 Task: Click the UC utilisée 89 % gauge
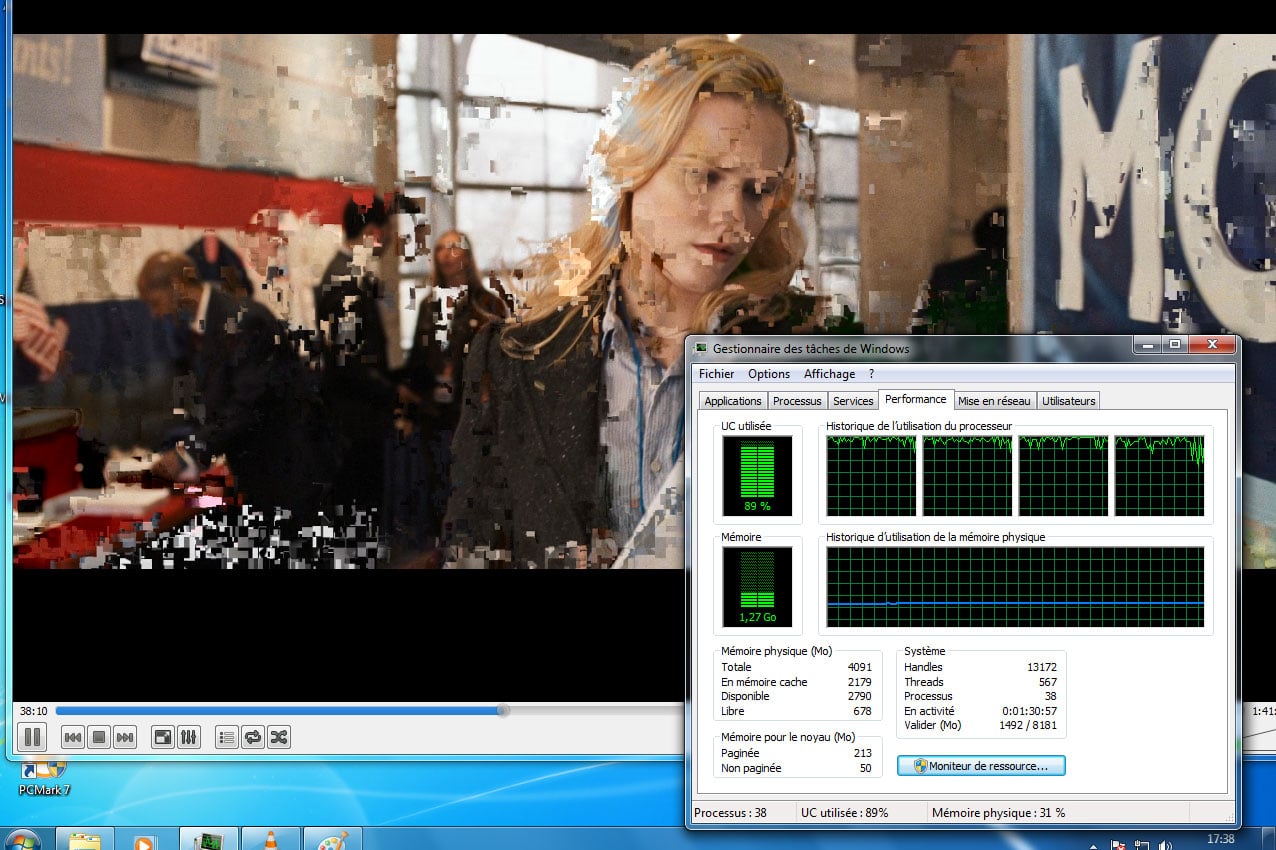[757, 476]
